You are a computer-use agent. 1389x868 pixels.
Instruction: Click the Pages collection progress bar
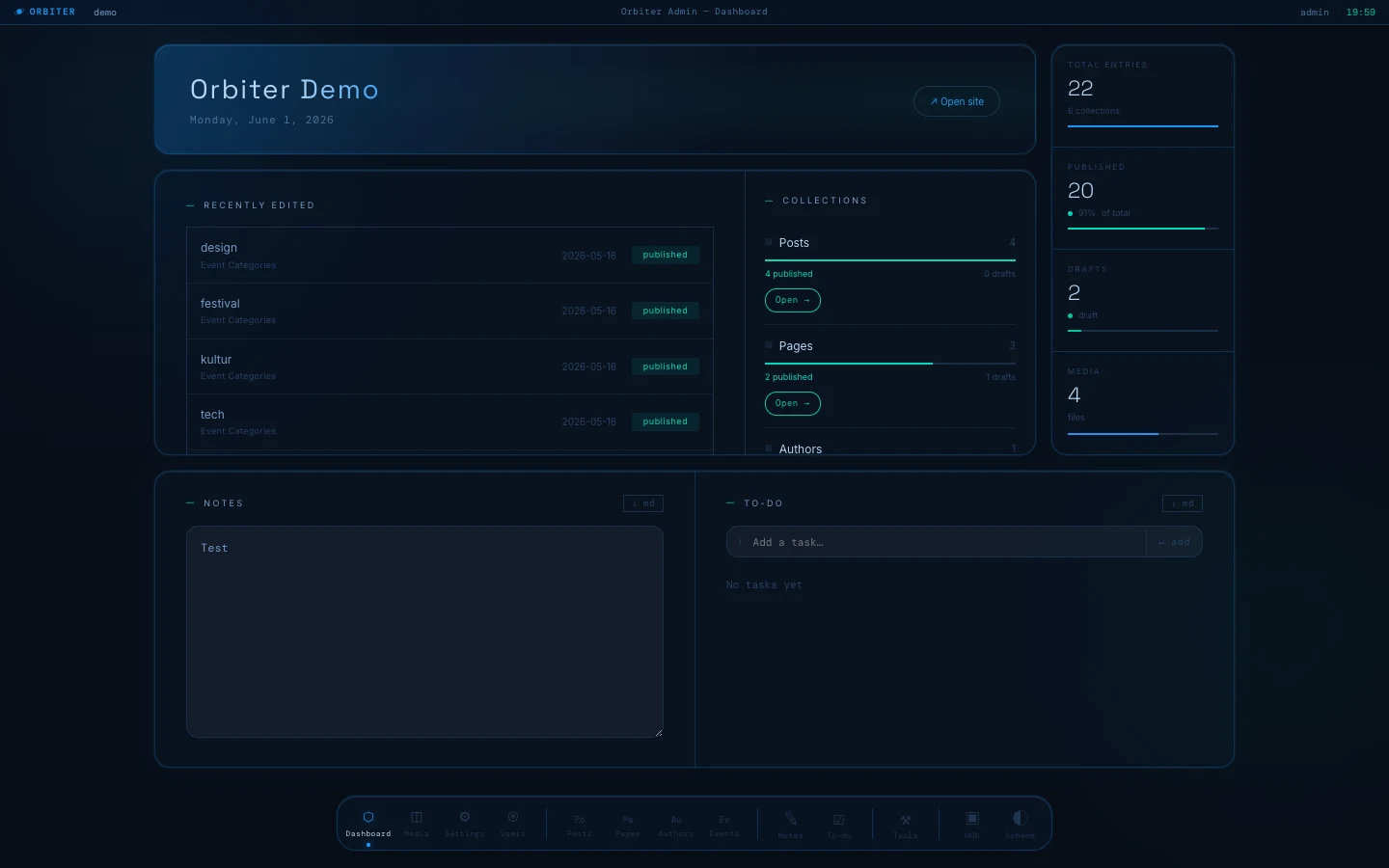[890, 364]
